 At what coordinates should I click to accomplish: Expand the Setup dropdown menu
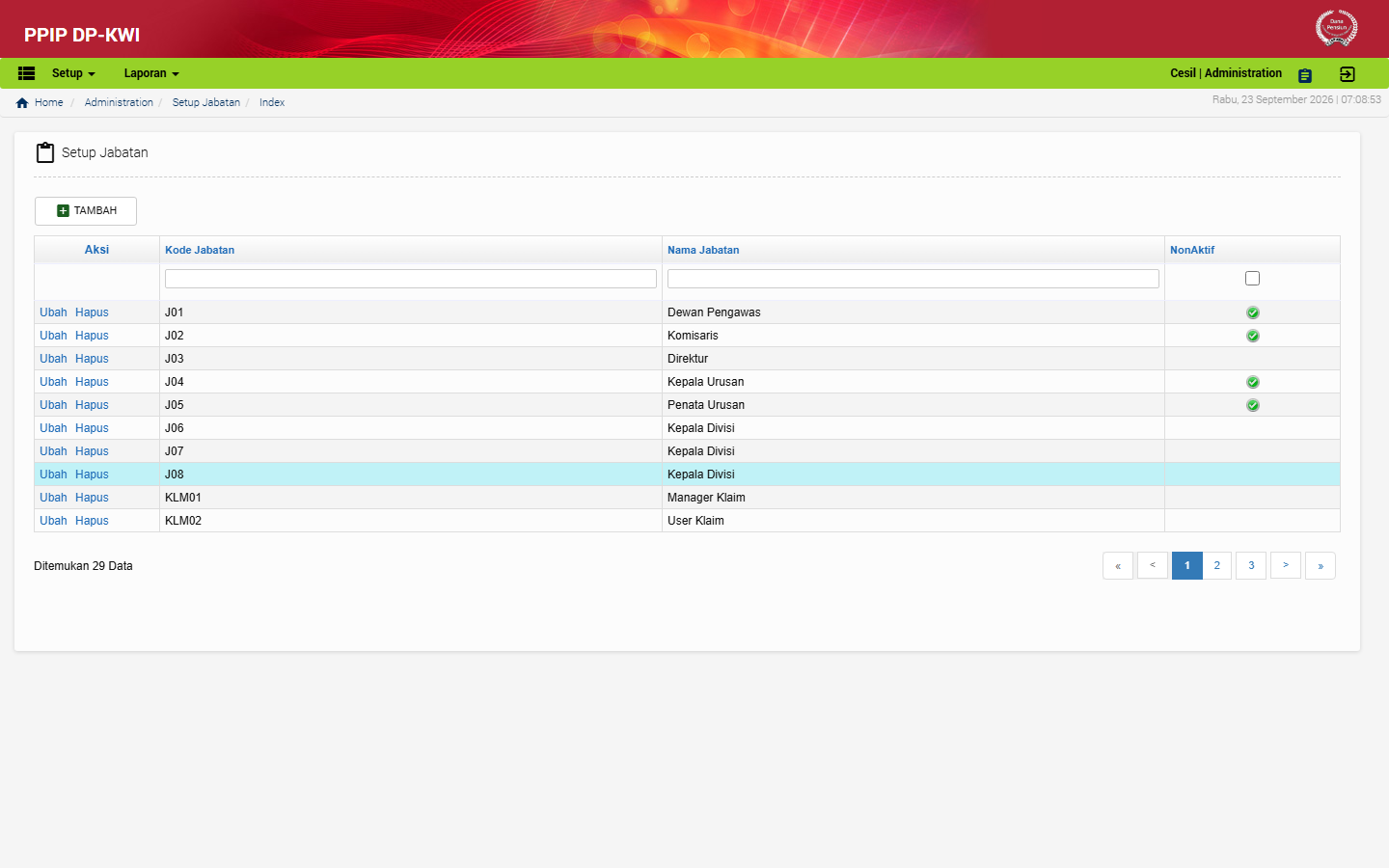pyautogui.click(x=73, y=73)
